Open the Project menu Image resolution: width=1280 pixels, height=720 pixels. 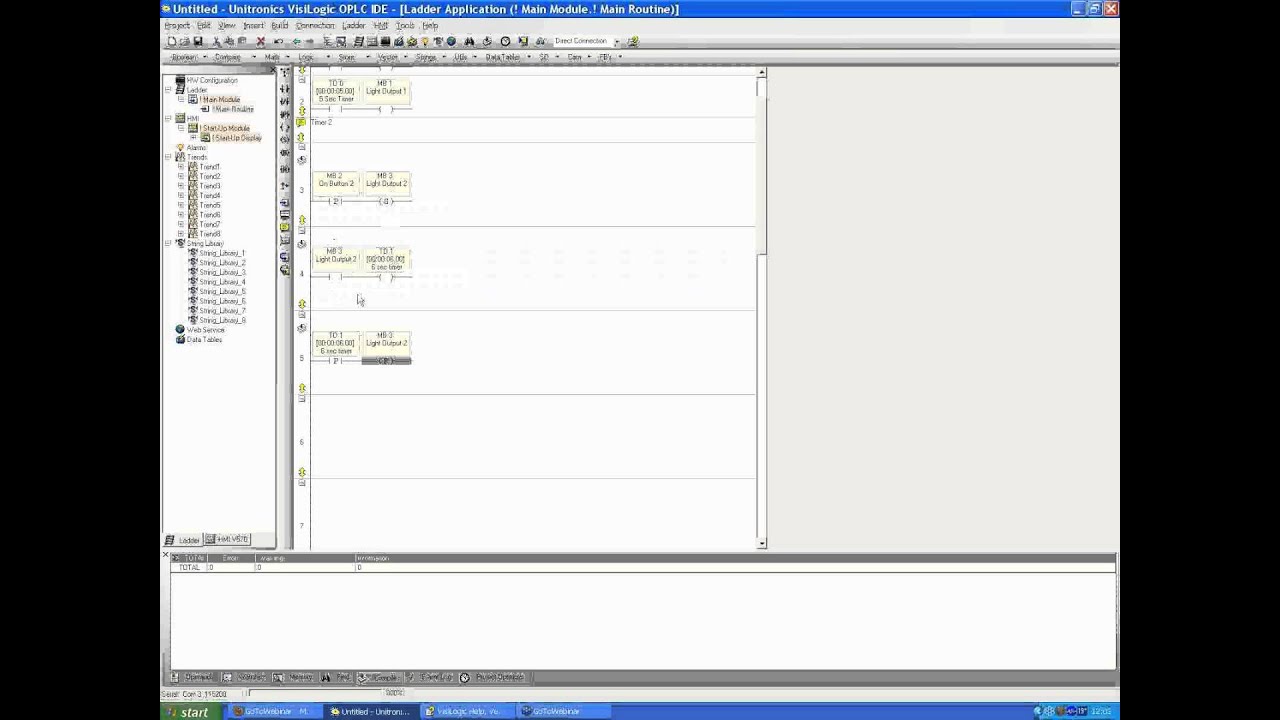point(177,25)
